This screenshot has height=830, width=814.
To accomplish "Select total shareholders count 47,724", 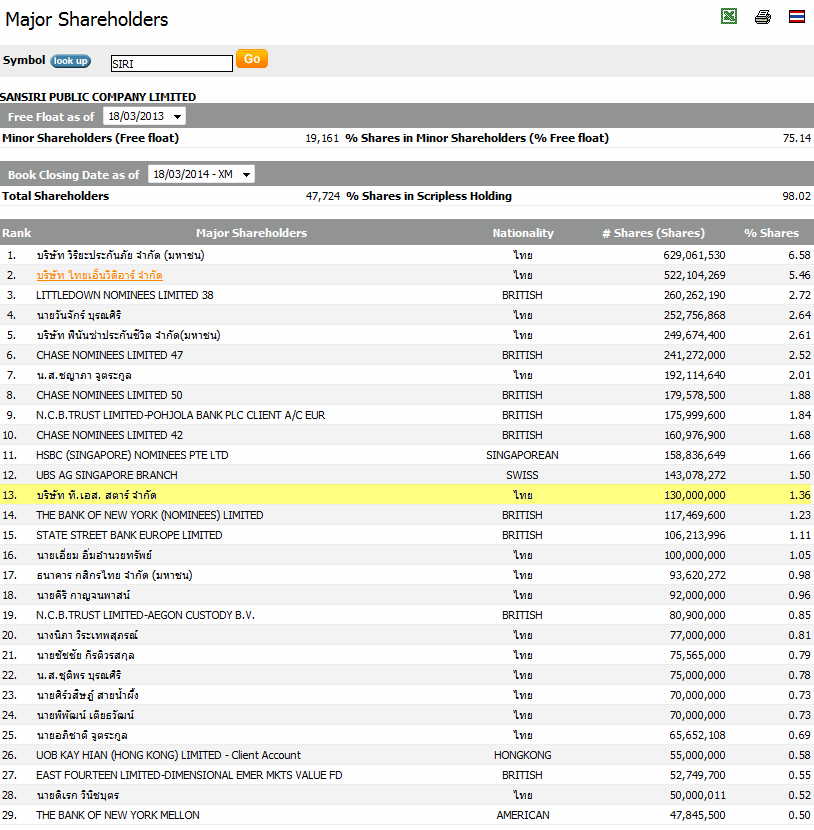I will (x=323, y=196).
